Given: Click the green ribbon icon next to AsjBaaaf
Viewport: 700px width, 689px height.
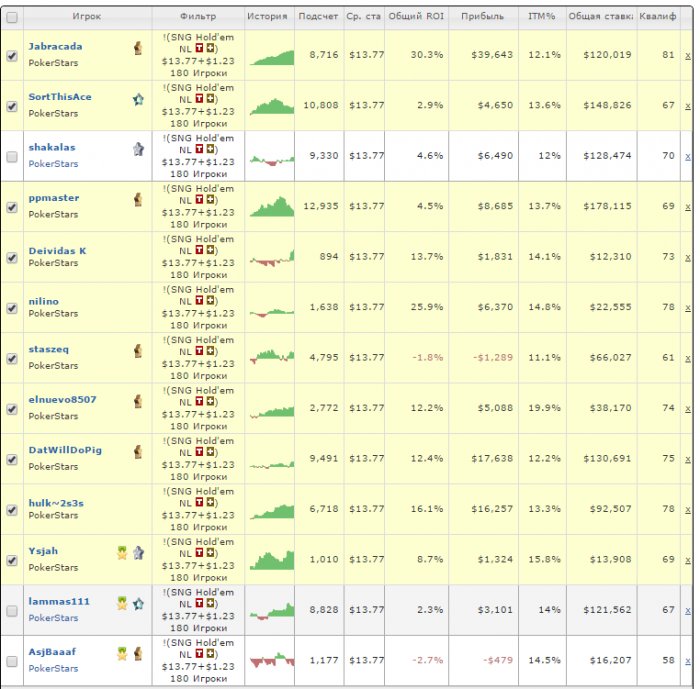Looking at the screenshot, I should [x=122, y=654].
